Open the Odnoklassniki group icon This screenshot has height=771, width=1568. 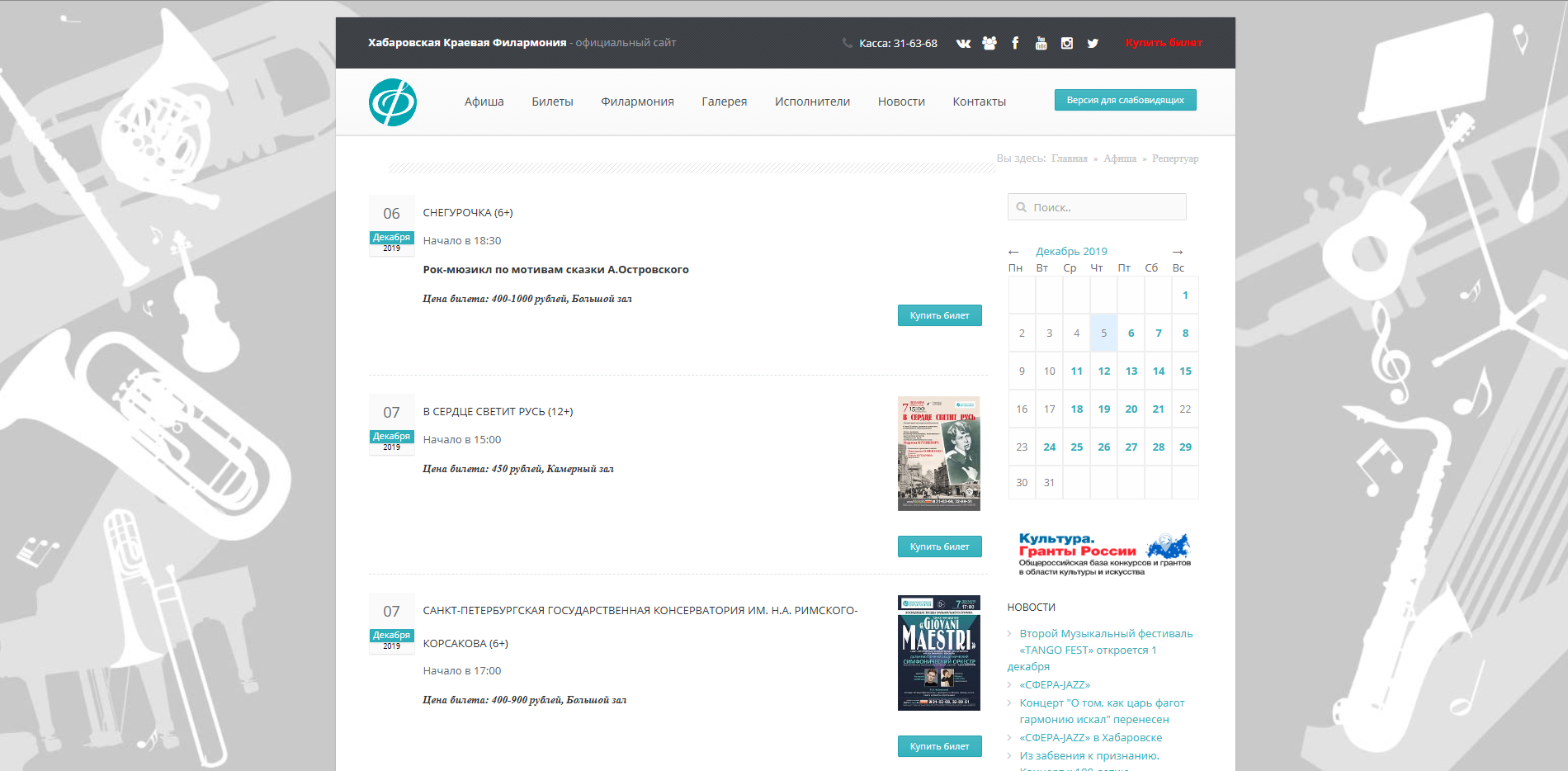coord(989,43)
